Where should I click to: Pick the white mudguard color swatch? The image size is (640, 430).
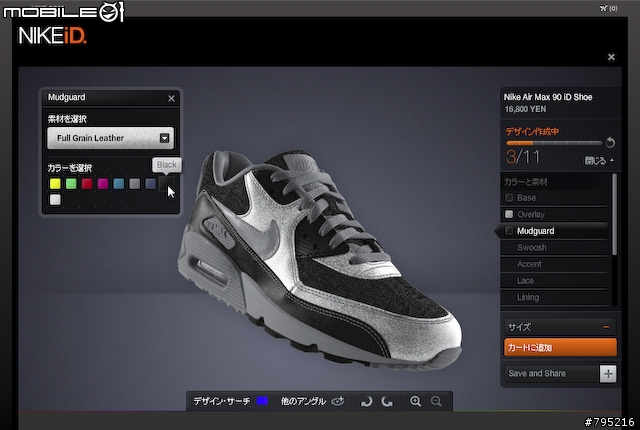(55, 199)
